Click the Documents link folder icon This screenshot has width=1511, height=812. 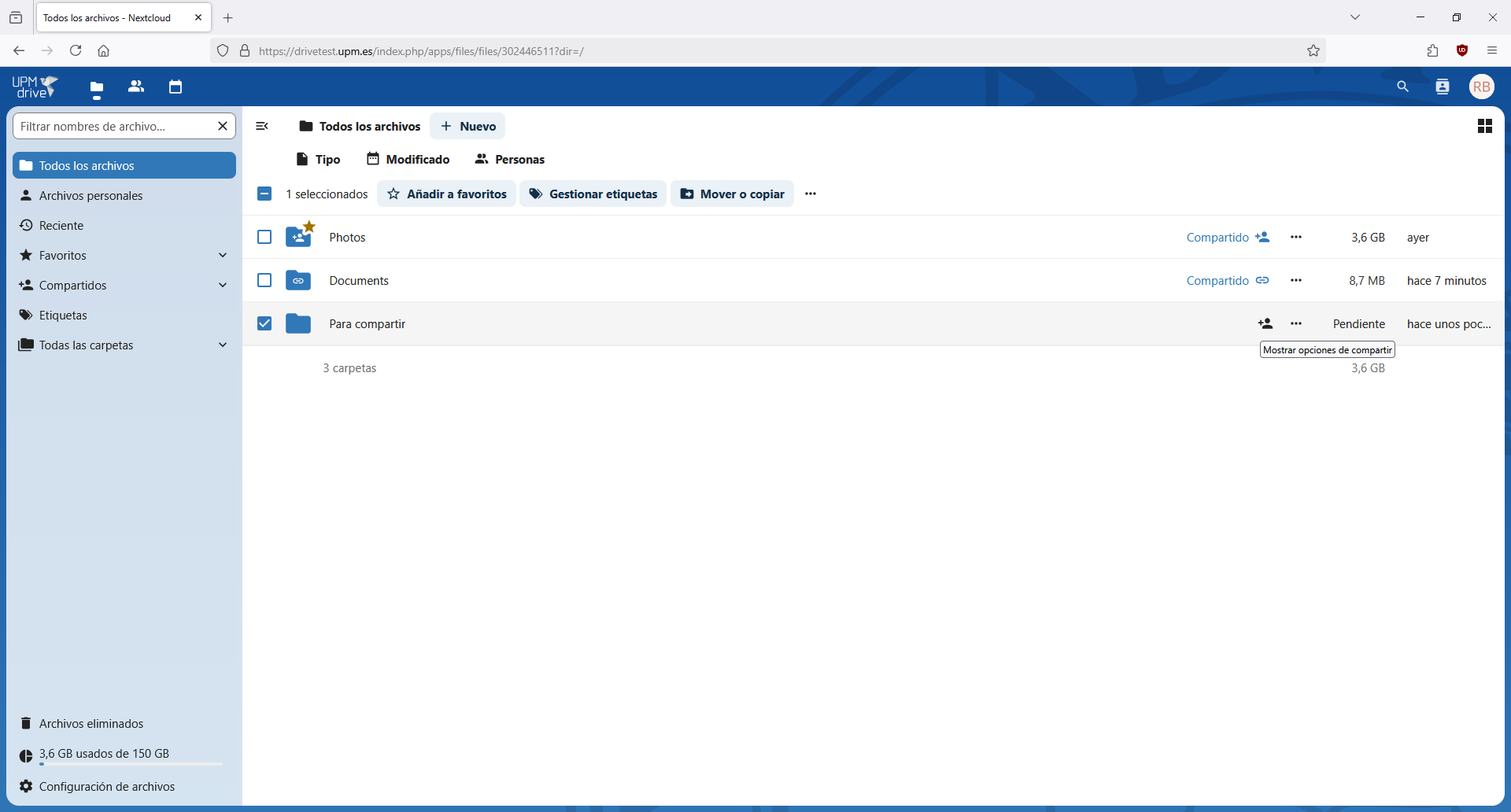point(298,280)
